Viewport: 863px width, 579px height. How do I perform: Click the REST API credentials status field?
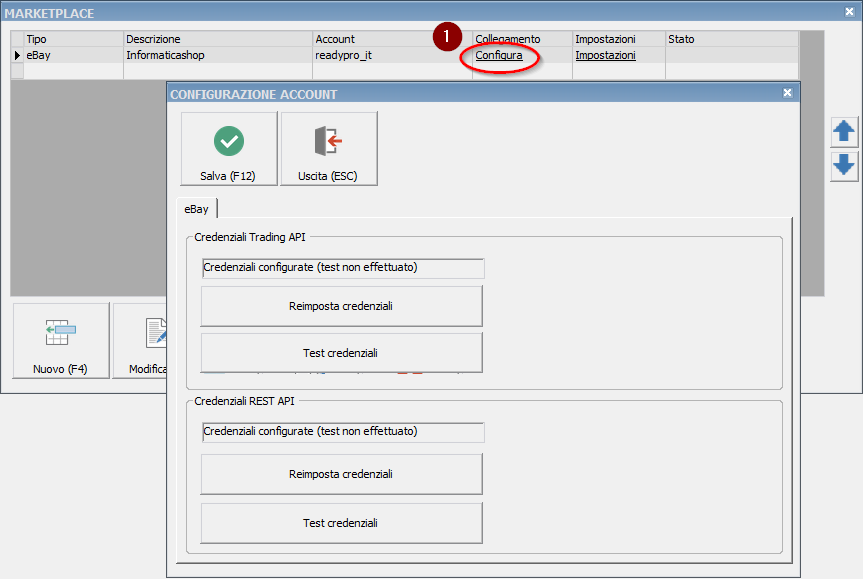point(343,432)
